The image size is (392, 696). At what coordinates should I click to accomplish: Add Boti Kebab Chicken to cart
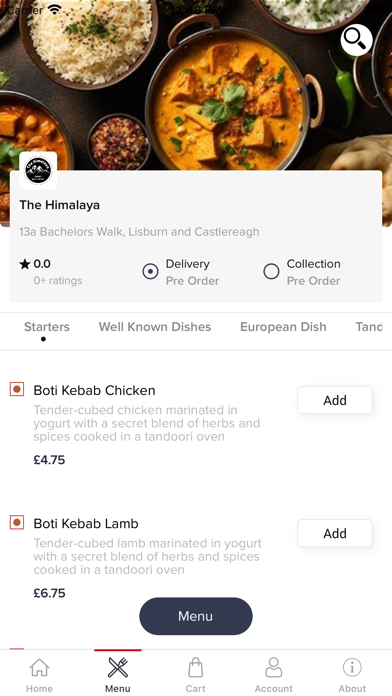tap(335, 400)
